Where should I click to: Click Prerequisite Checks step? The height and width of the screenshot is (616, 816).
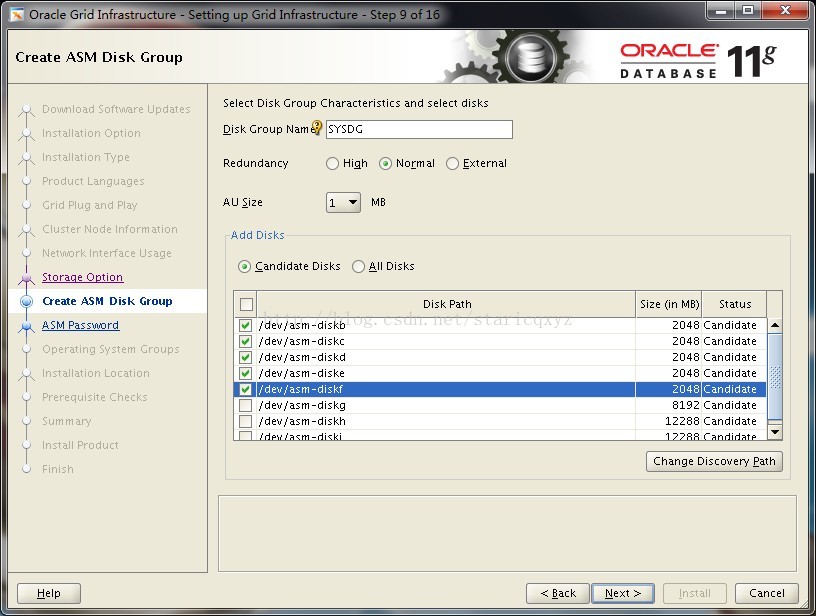pyautogui.click(x=95, y=397)
